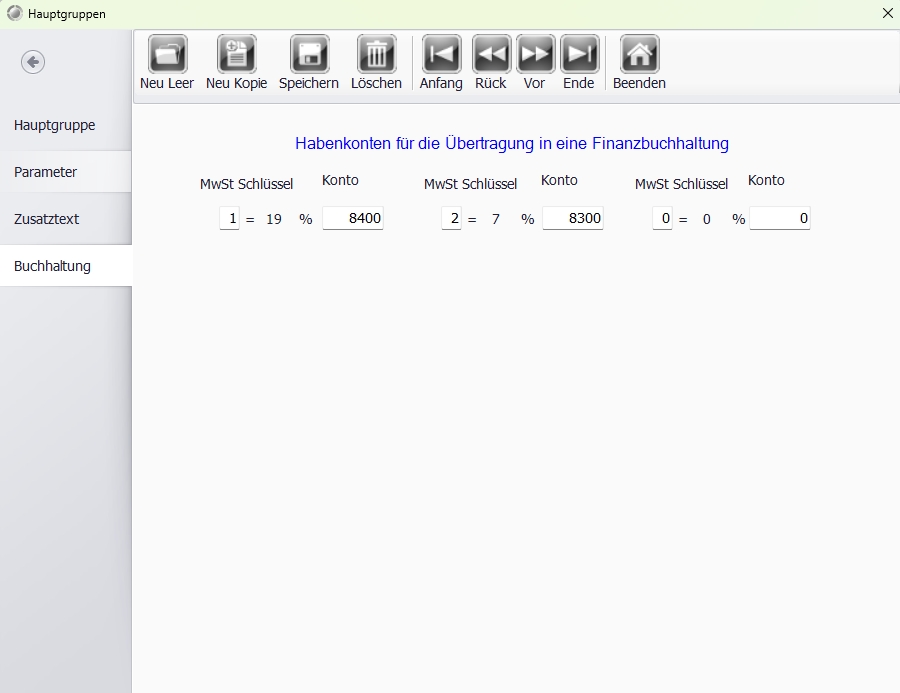Image resolution: width=900 pixels, height=693 pixels.
Task: Click the 7 percent rate value
Action: click(x=496, y=219)
